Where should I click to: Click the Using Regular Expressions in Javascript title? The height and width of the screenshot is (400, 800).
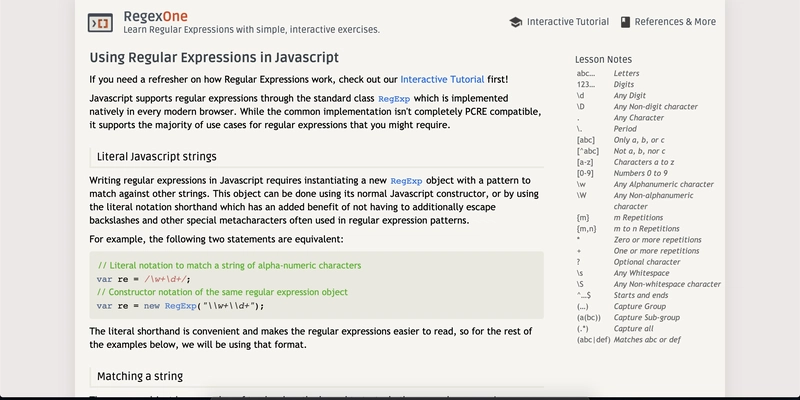pos(214,57)
